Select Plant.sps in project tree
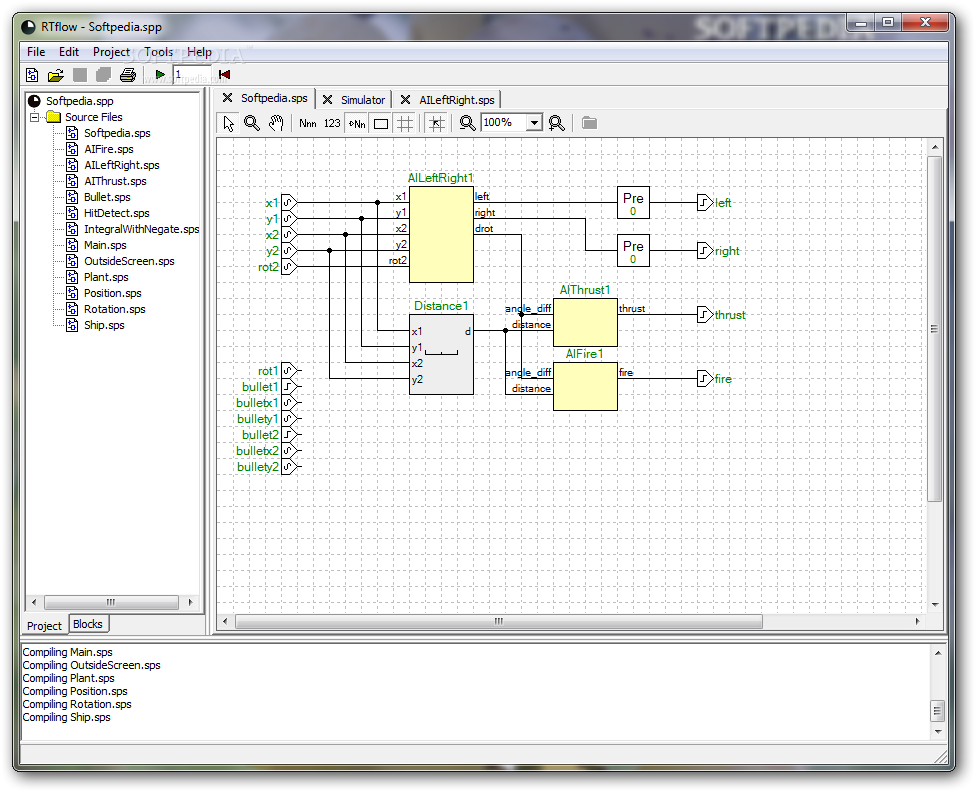The height and width of the screenshot is (792, 976). [x=106, y=277]
